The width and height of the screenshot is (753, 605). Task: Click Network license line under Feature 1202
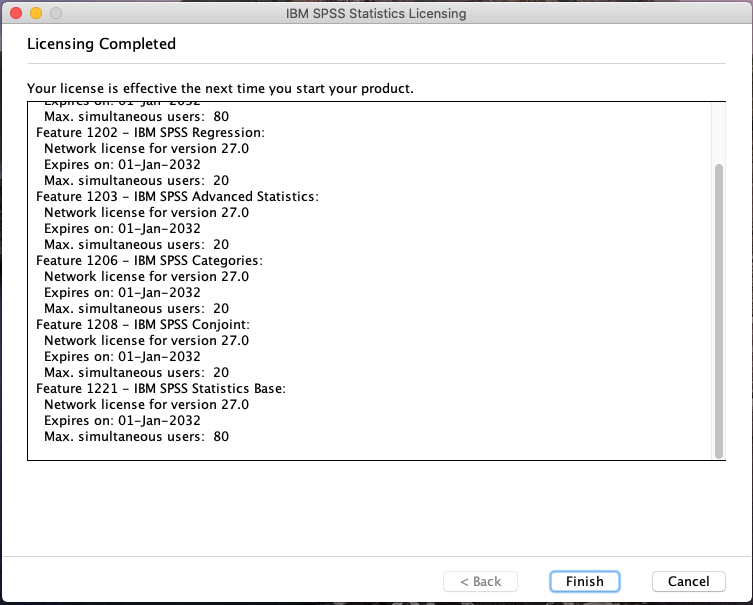click(146, 148)
